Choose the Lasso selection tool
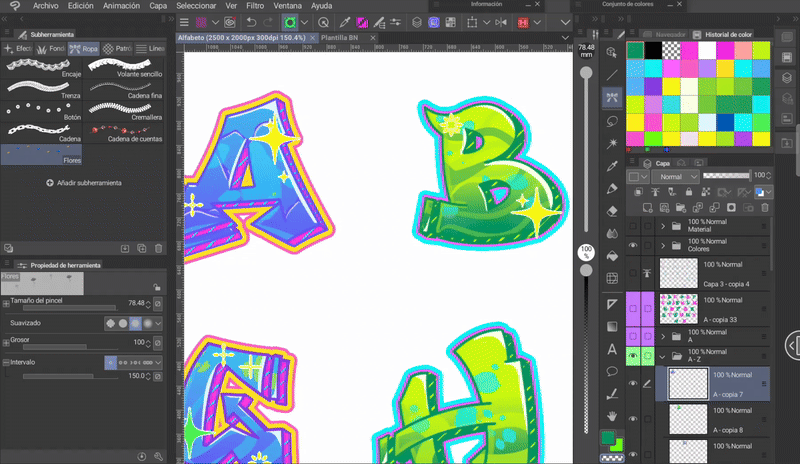Screen dimensions: 800x464 612,120
